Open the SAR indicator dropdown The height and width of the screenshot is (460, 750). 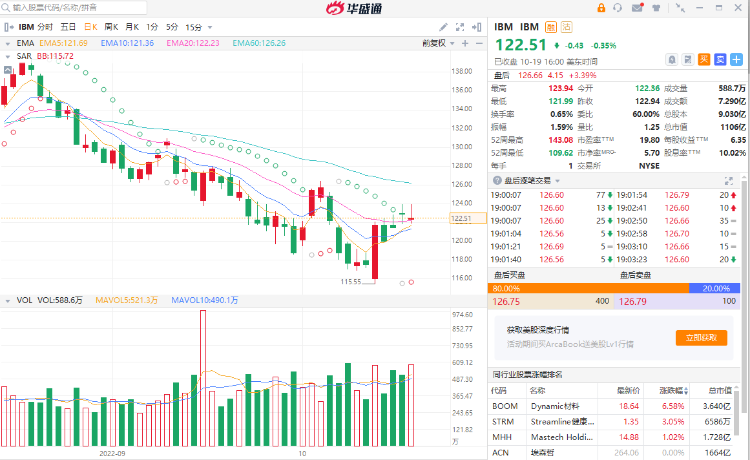point(8,56)
